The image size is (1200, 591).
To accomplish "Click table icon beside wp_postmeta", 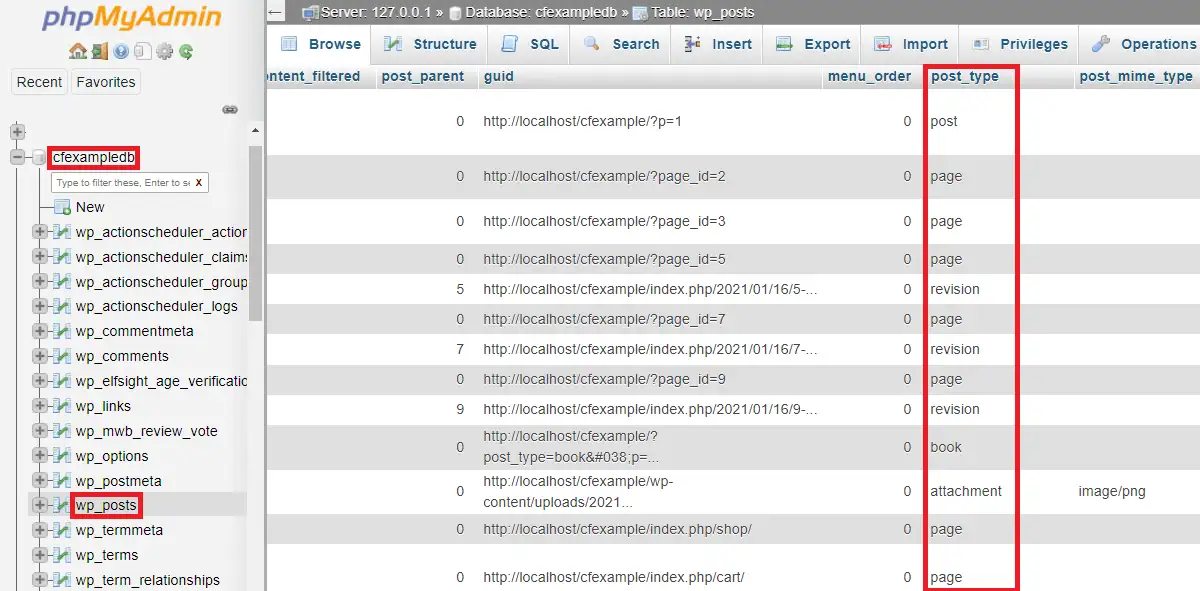I will click(62, 481).
